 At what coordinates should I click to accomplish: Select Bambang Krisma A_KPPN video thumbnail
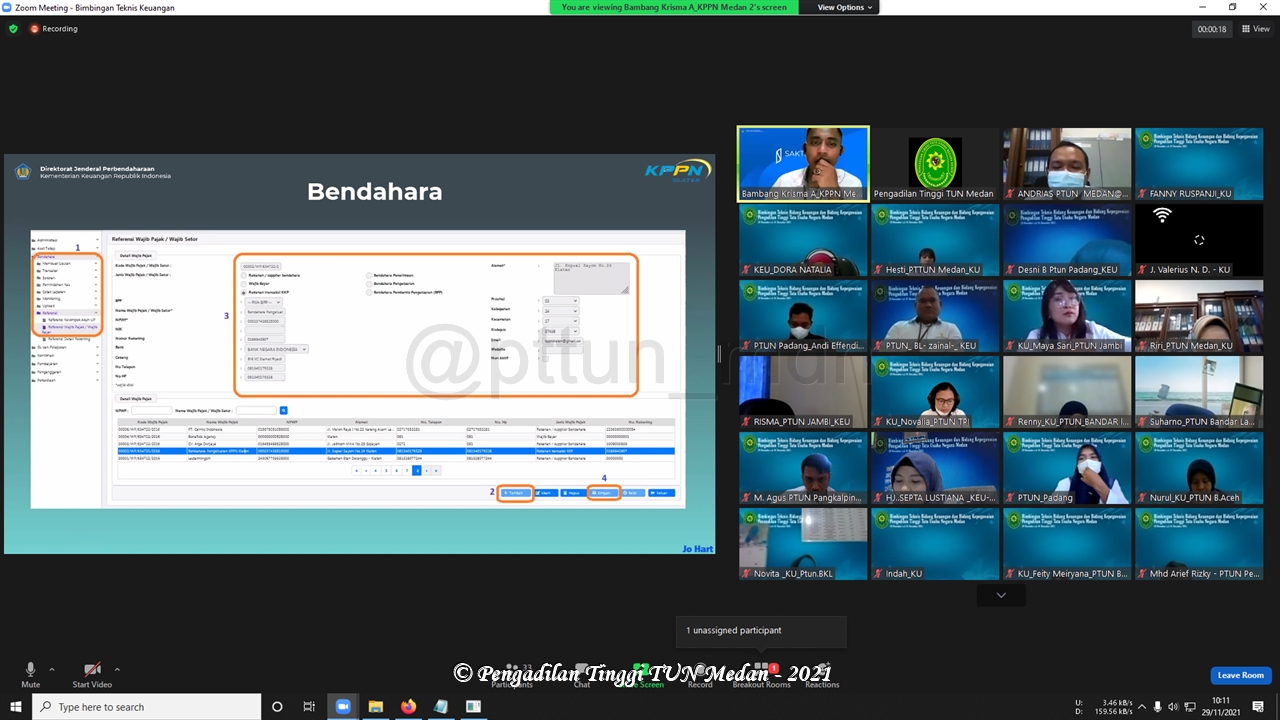coord(803,164)
